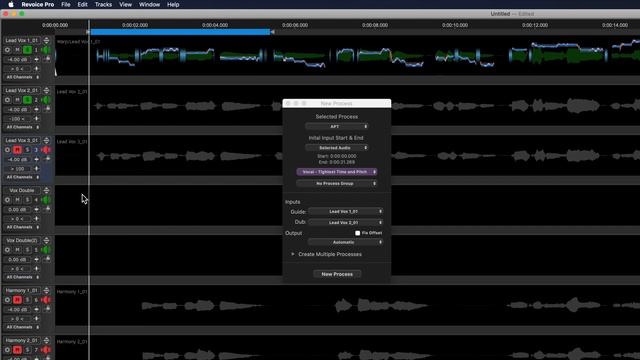Expand Create Multiple Processes section

[x=293, y=254]
